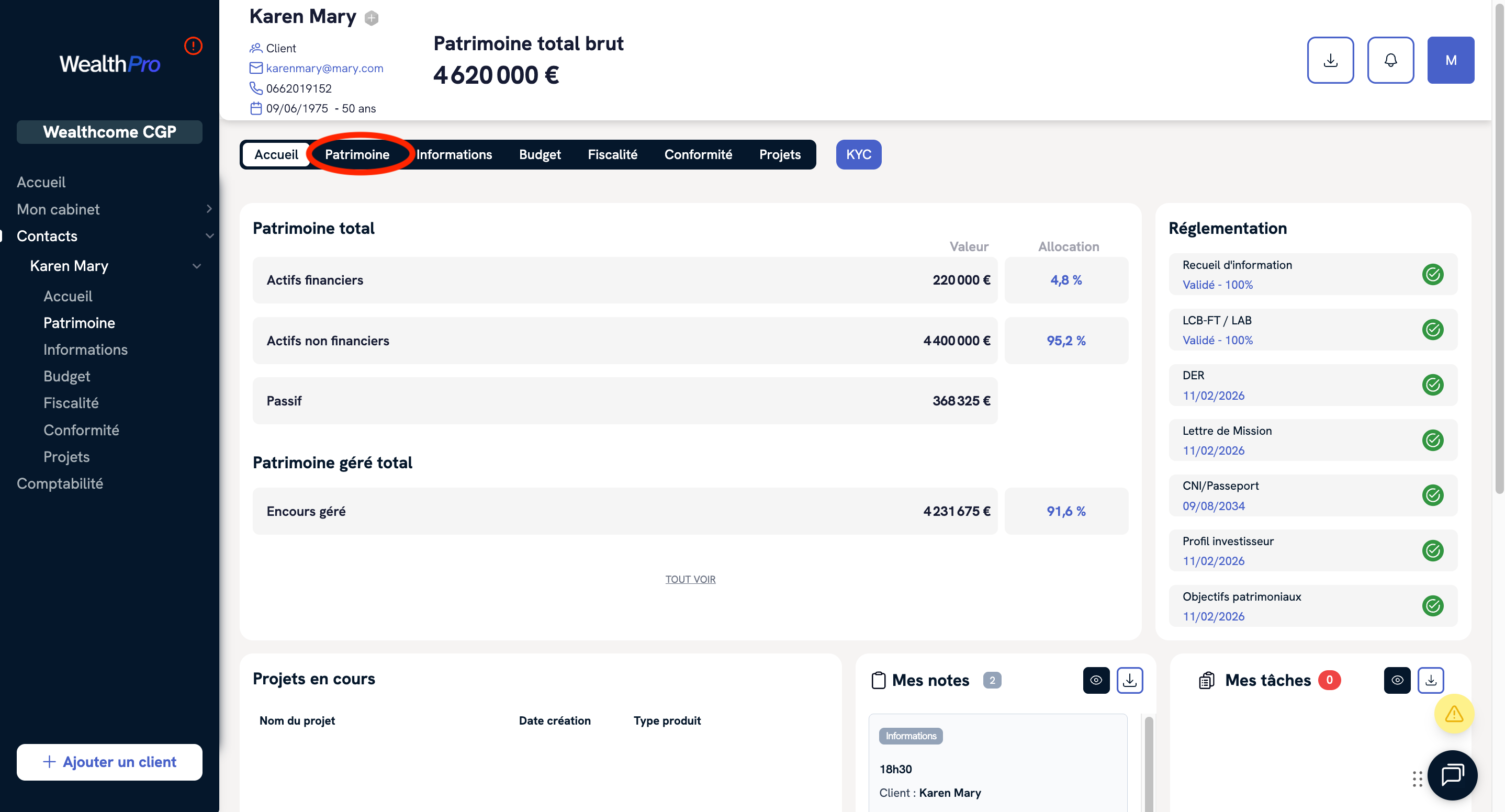Viewport: 1505px width, 812px height.
Task: Click the KYC button
Action: pyautogui.click(x=858, y=154)
